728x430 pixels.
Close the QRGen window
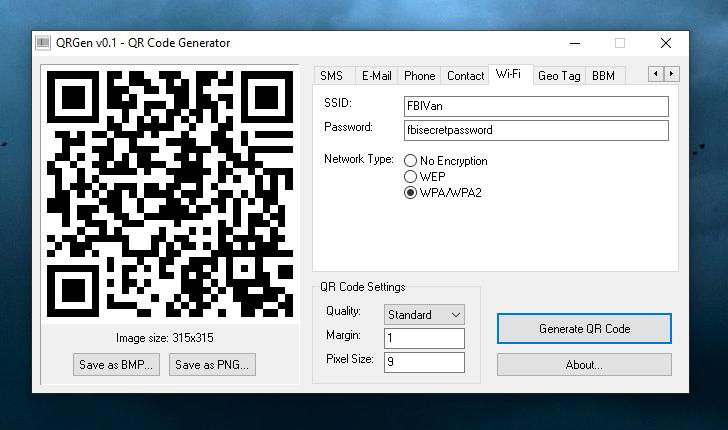pos(666,43)
